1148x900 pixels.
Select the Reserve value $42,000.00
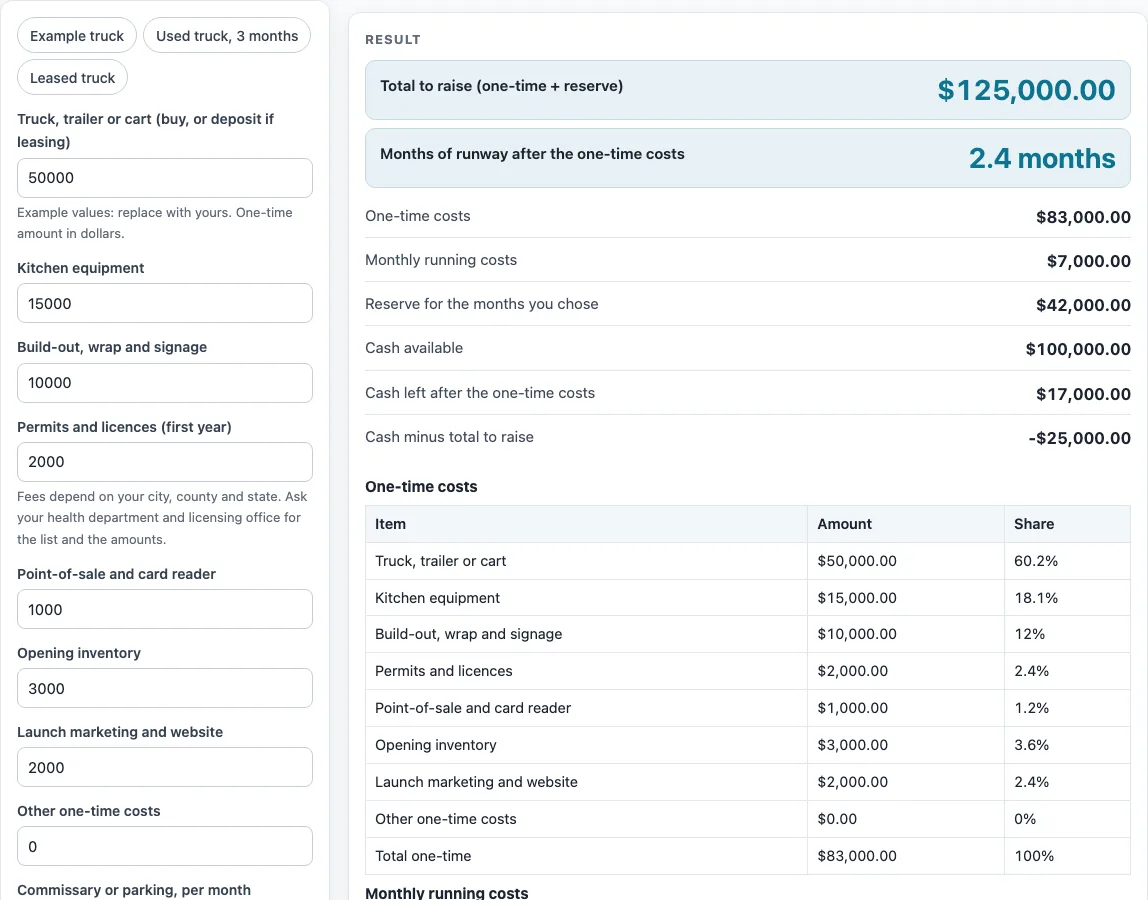coord(1083,305)
